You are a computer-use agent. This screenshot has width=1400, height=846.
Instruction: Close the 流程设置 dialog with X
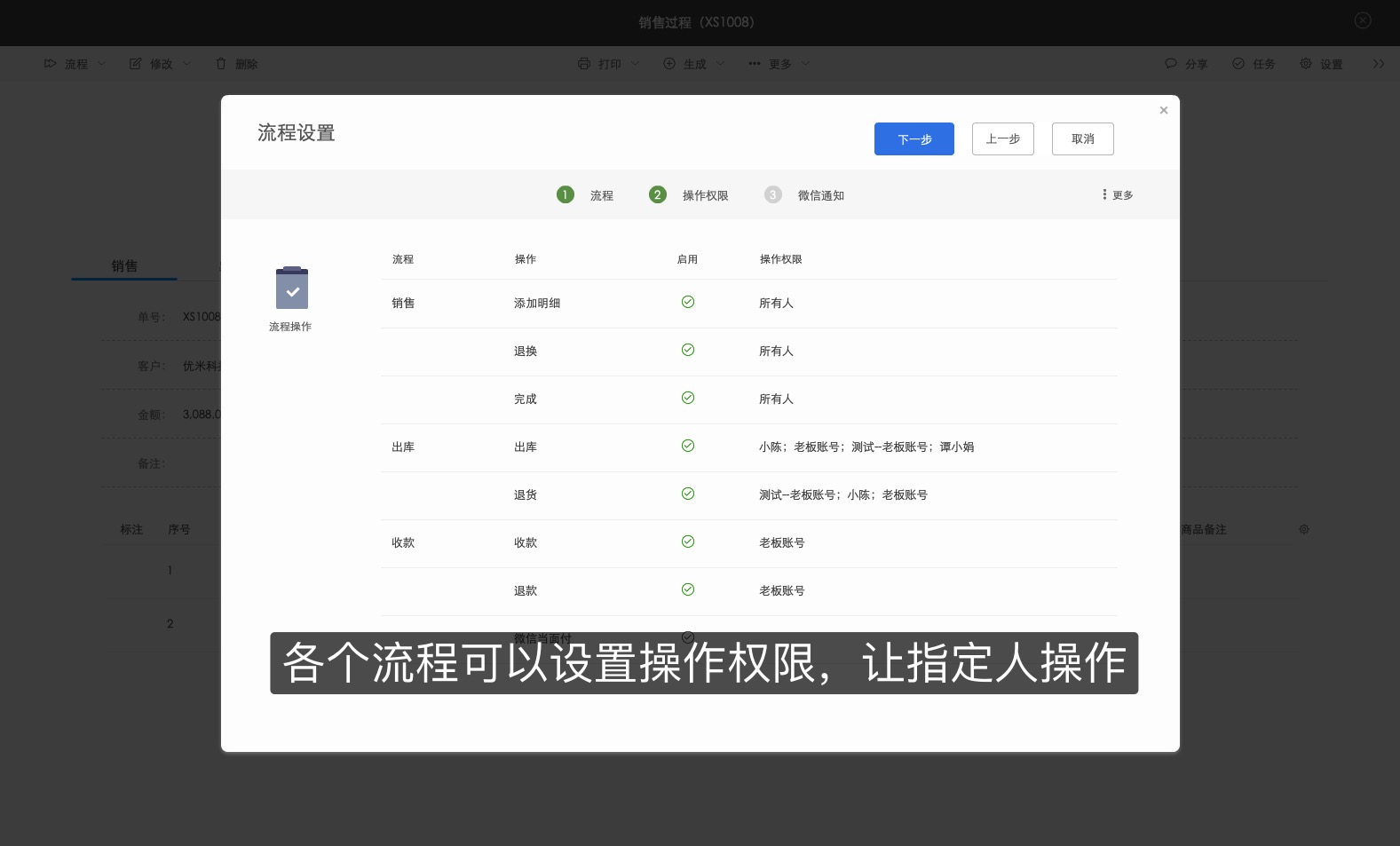[x=1163, y=111]
